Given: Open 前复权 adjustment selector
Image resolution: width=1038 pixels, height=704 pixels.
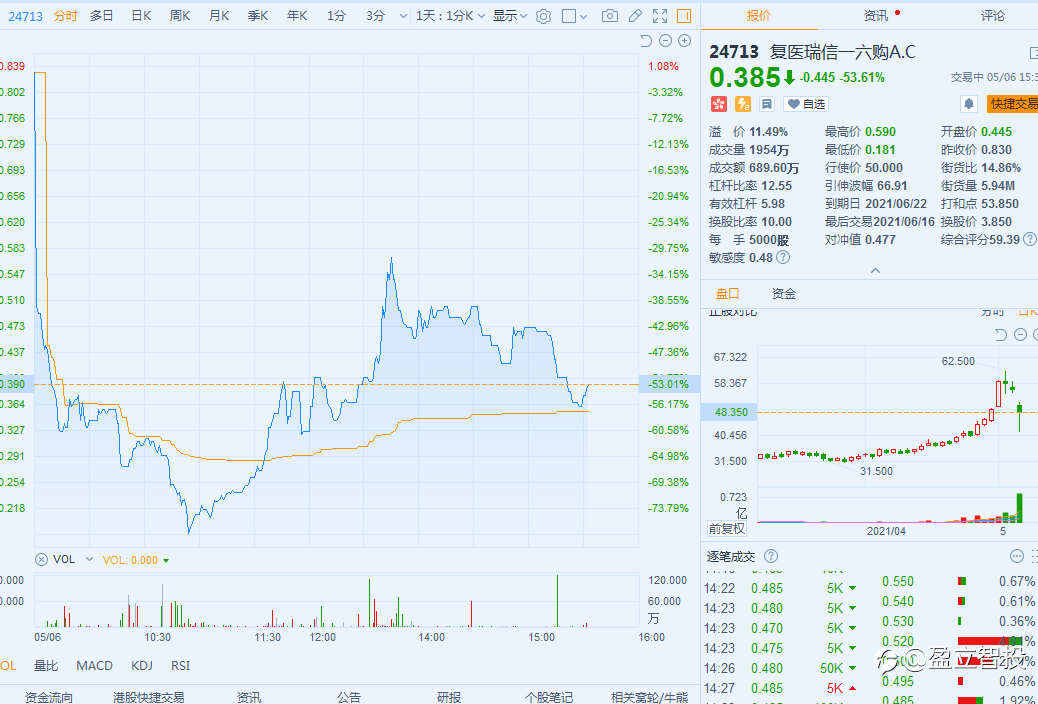Looking at the screenshot, I should point(727,528).
